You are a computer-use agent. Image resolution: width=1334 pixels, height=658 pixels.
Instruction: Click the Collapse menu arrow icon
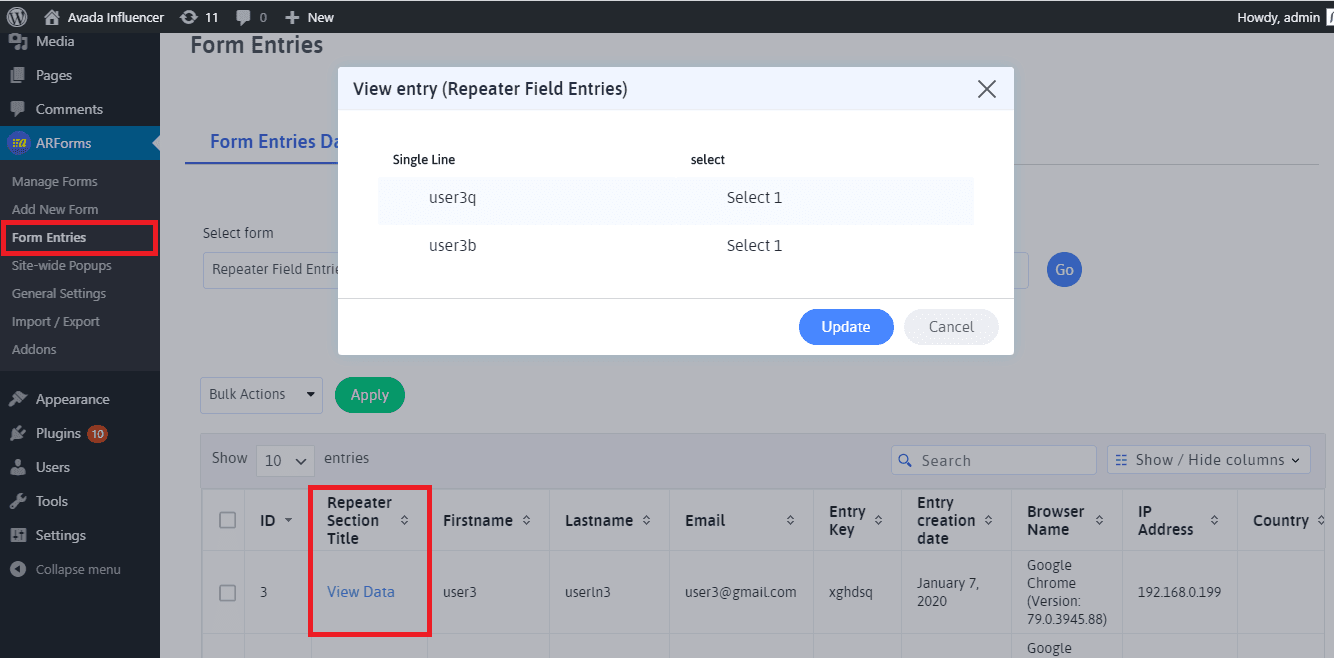pos(17,569)
